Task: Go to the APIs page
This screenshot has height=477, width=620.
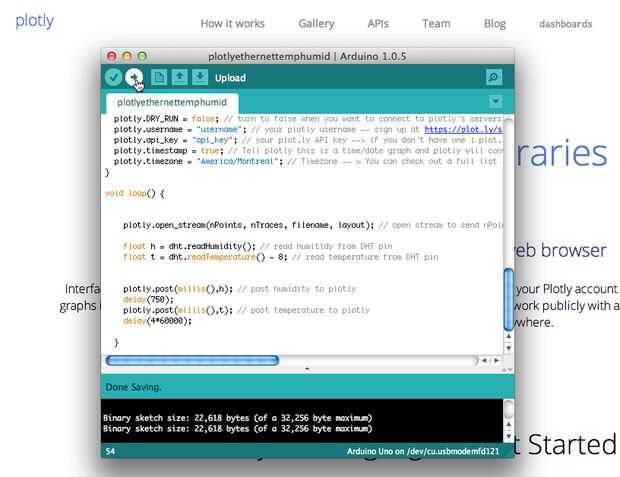Action: point(378,24)
